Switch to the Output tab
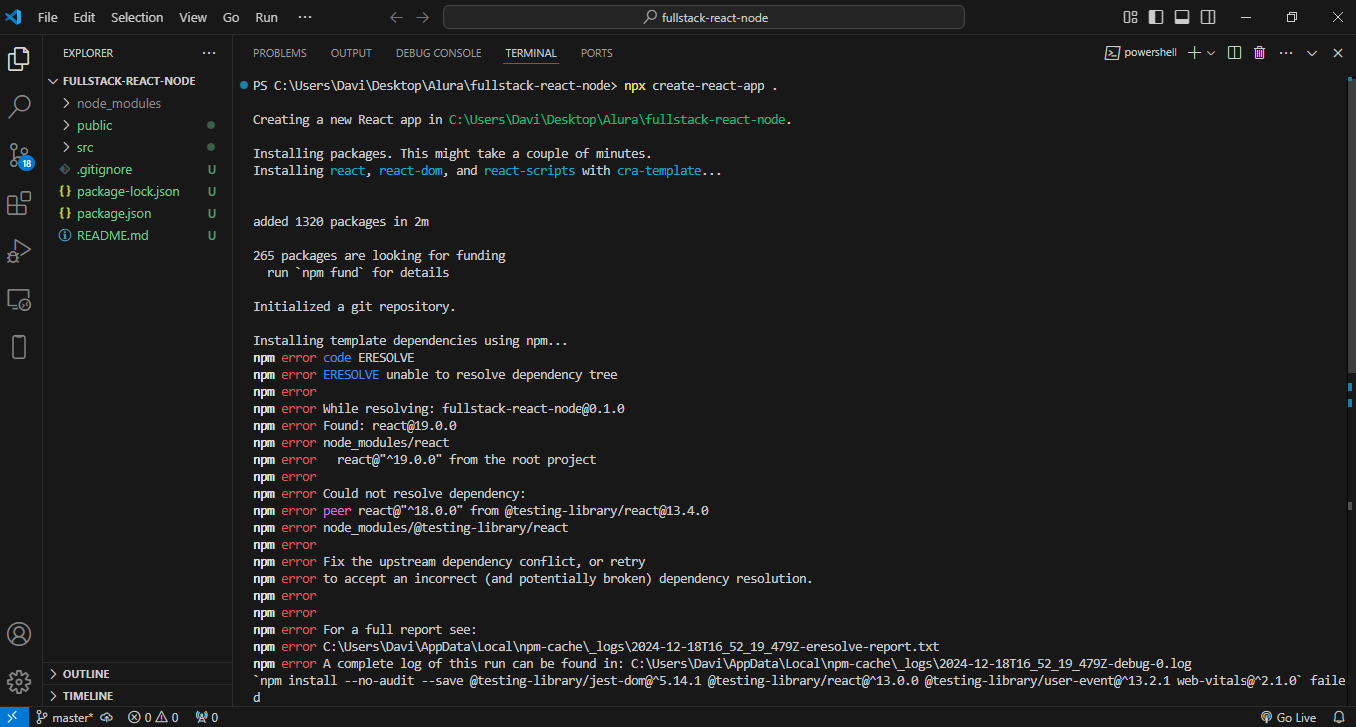 tap(351, 53)
